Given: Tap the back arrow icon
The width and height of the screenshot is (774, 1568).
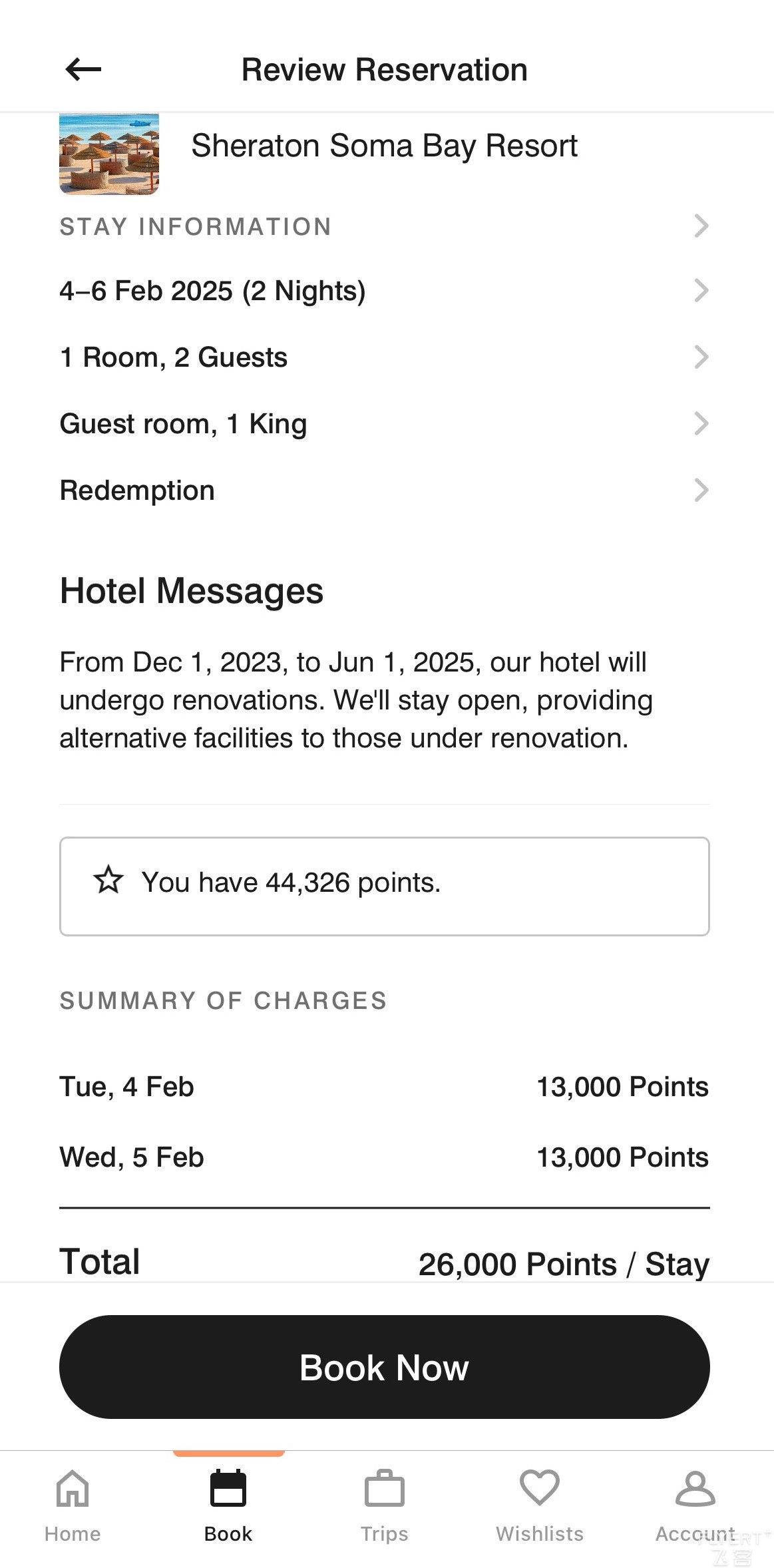Looking at the screenshot, I should point(83,69).
